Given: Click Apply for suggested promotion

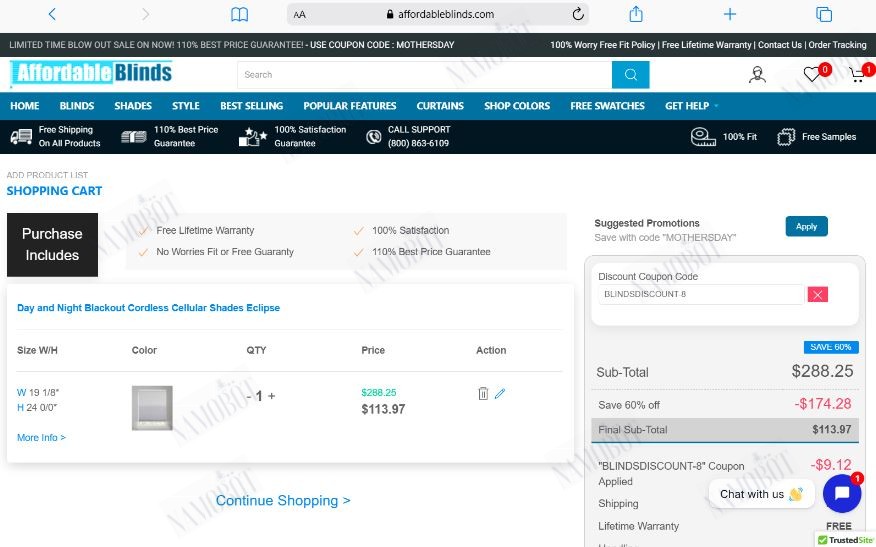Looking at the screenshot, I should tap(806, 226).
